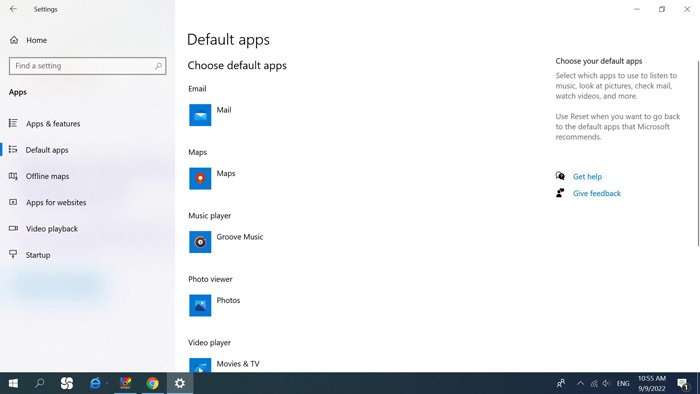Click the "Video player" label
Screen dimensions: 700x394
209,342
